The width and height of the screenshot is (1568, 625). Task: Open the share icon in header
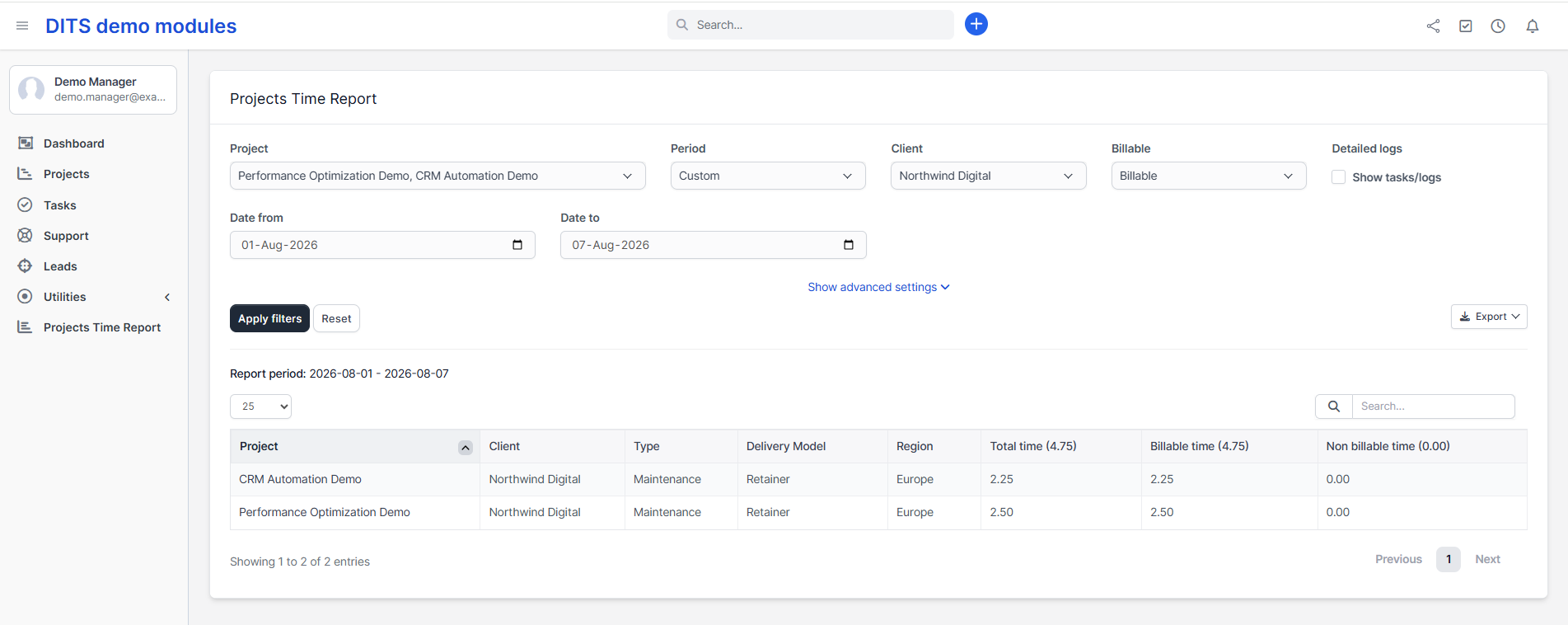[1434, 26]
